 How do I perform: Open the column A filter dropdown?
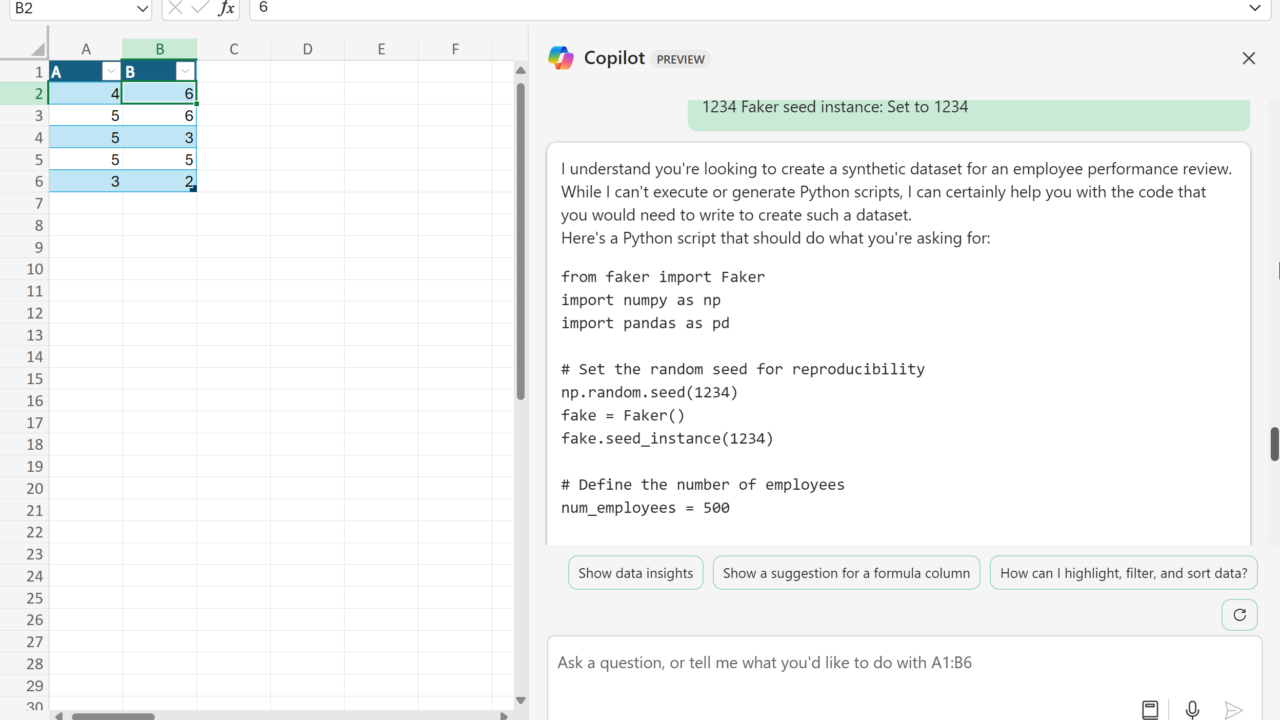click(x=110, y=72)
